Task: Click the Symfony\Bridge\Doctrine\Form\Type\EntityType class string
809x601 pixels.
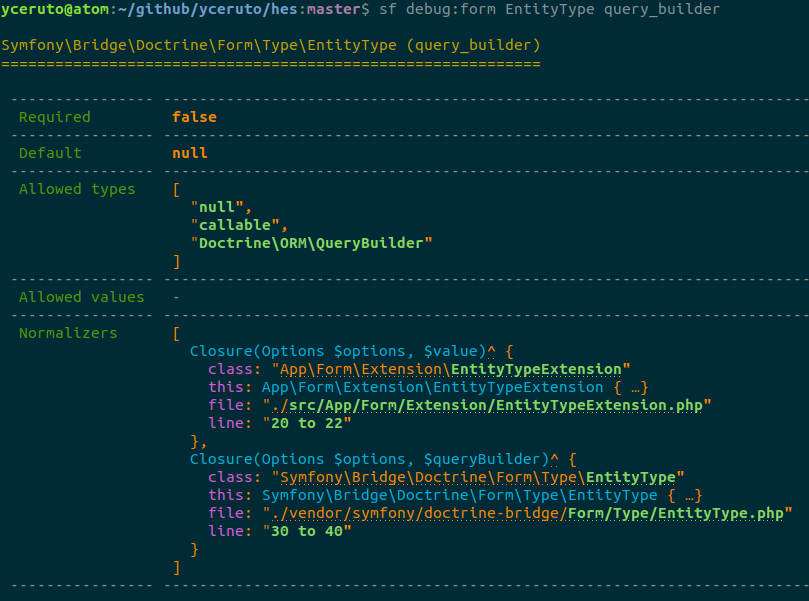Action: coord(477,477)
